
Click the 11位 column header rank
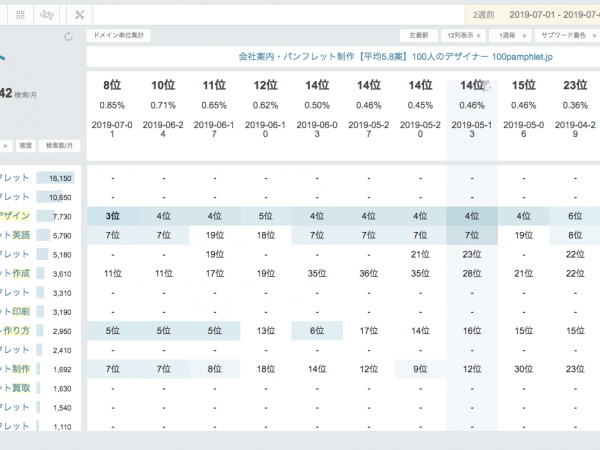[x=214, y=85]
